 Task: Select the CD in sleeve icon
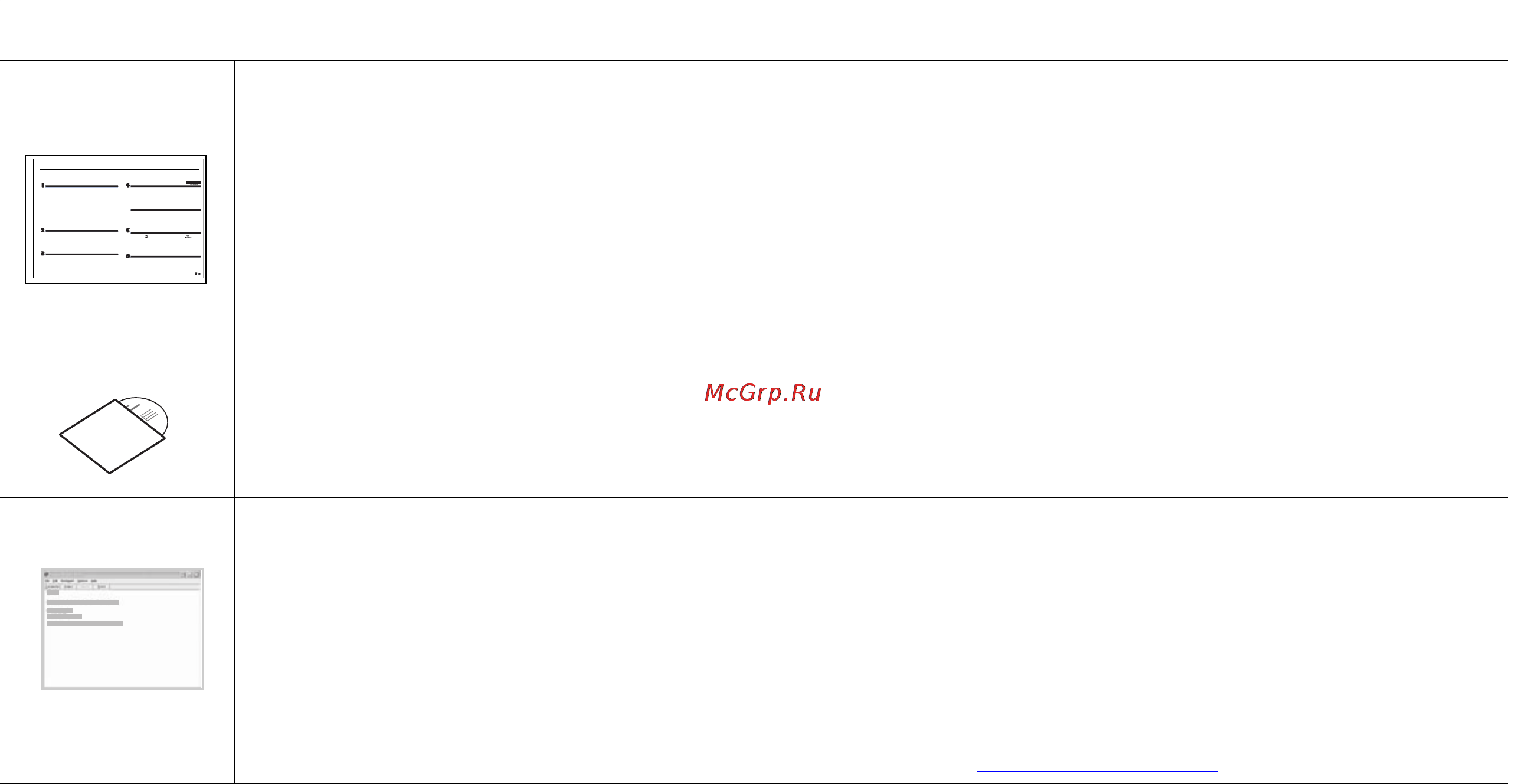[114, 435]
